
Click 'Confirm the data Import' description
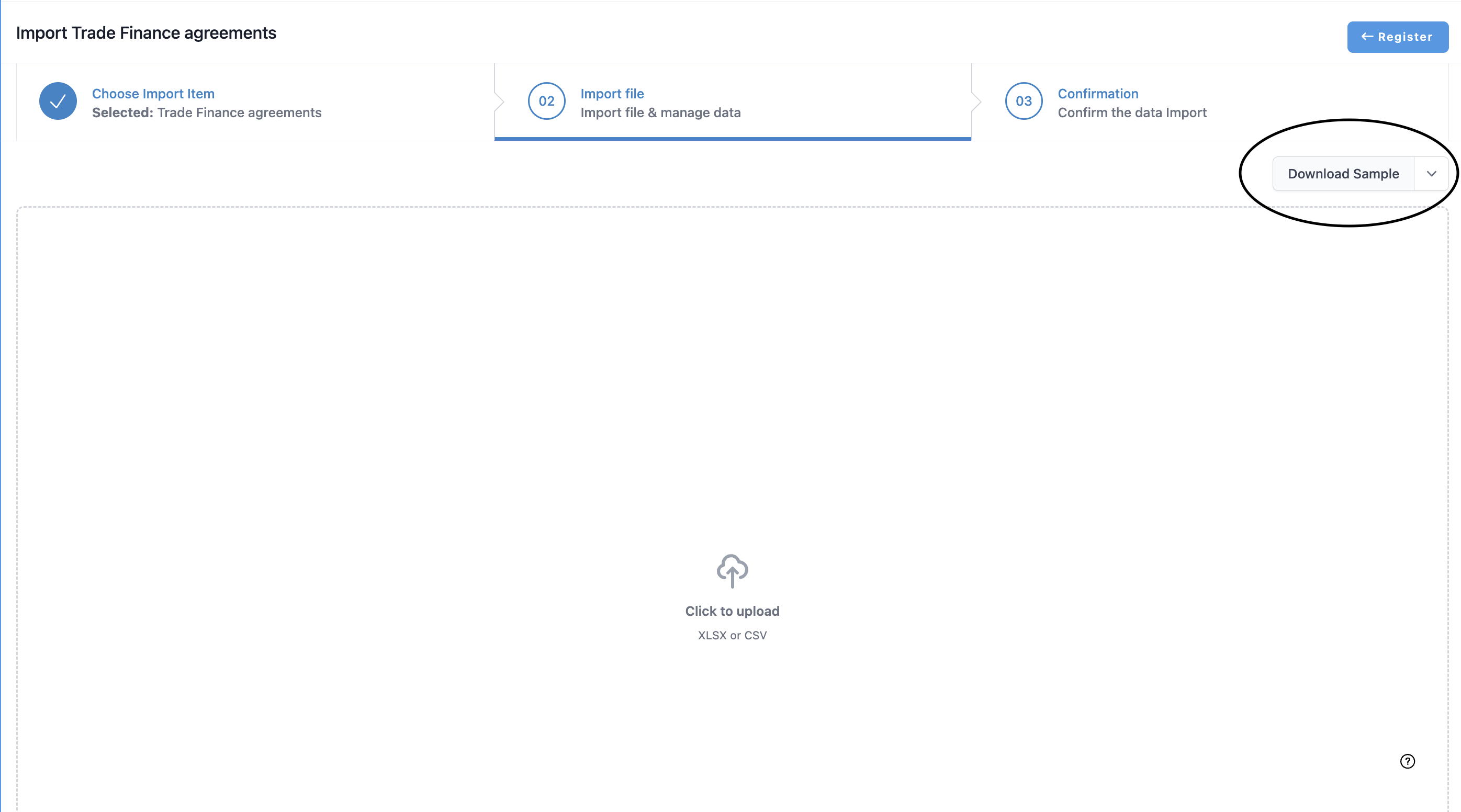[1131, 113]
